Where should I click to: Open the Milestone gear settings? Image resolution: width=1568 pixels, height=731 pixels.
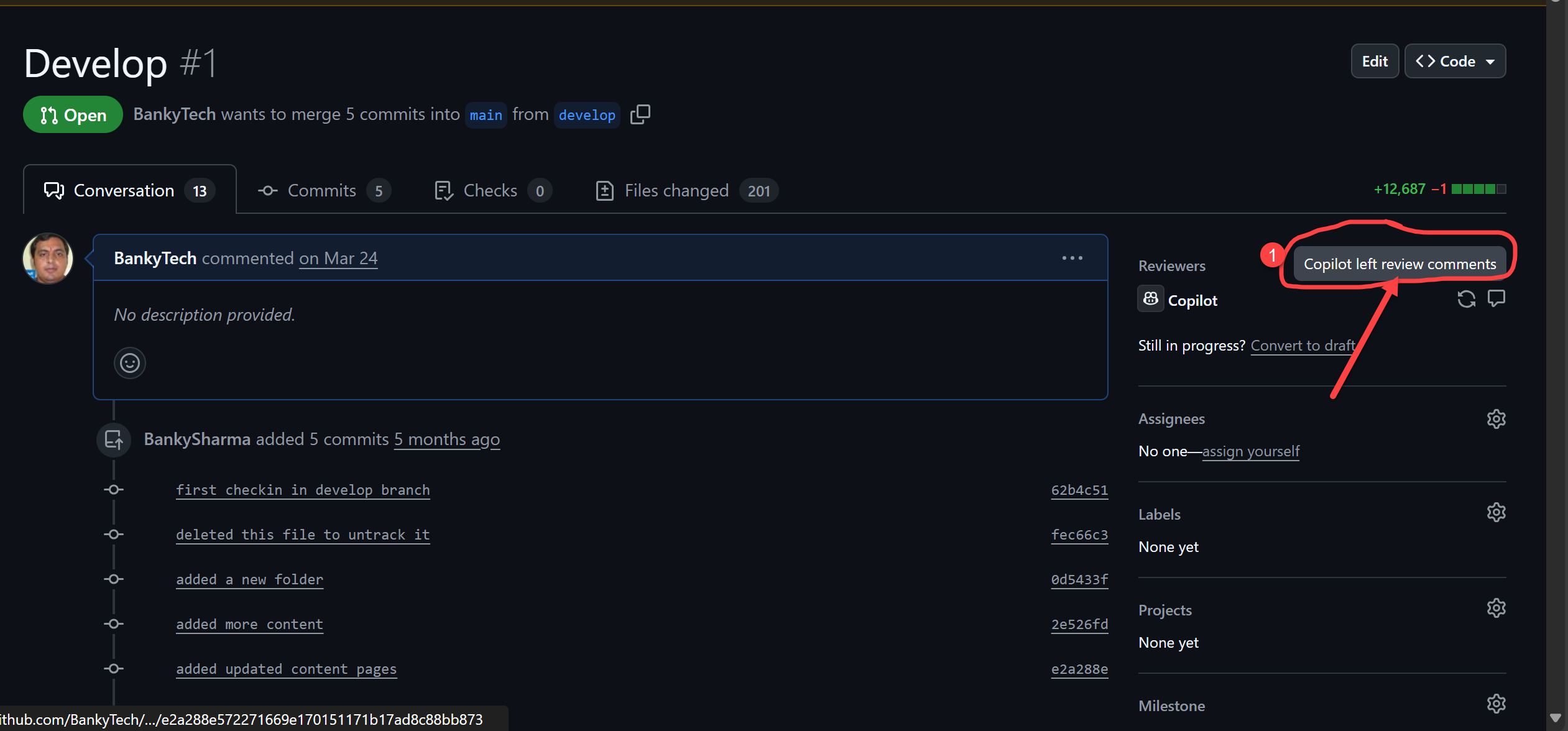(1496, 704)
